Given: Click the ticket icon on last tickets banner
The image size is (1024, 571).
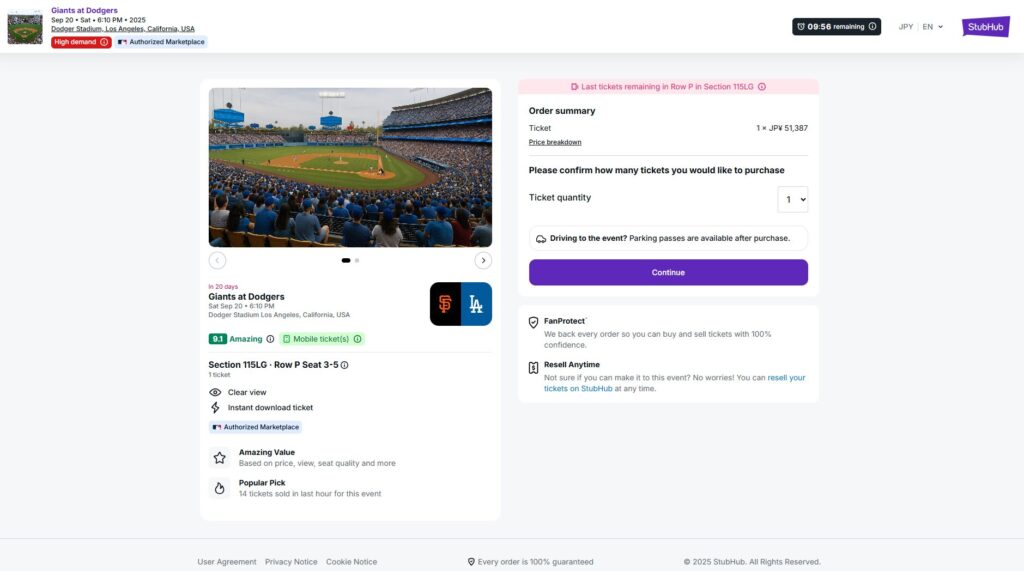Looking at the screenshot, I should (574, 87).
